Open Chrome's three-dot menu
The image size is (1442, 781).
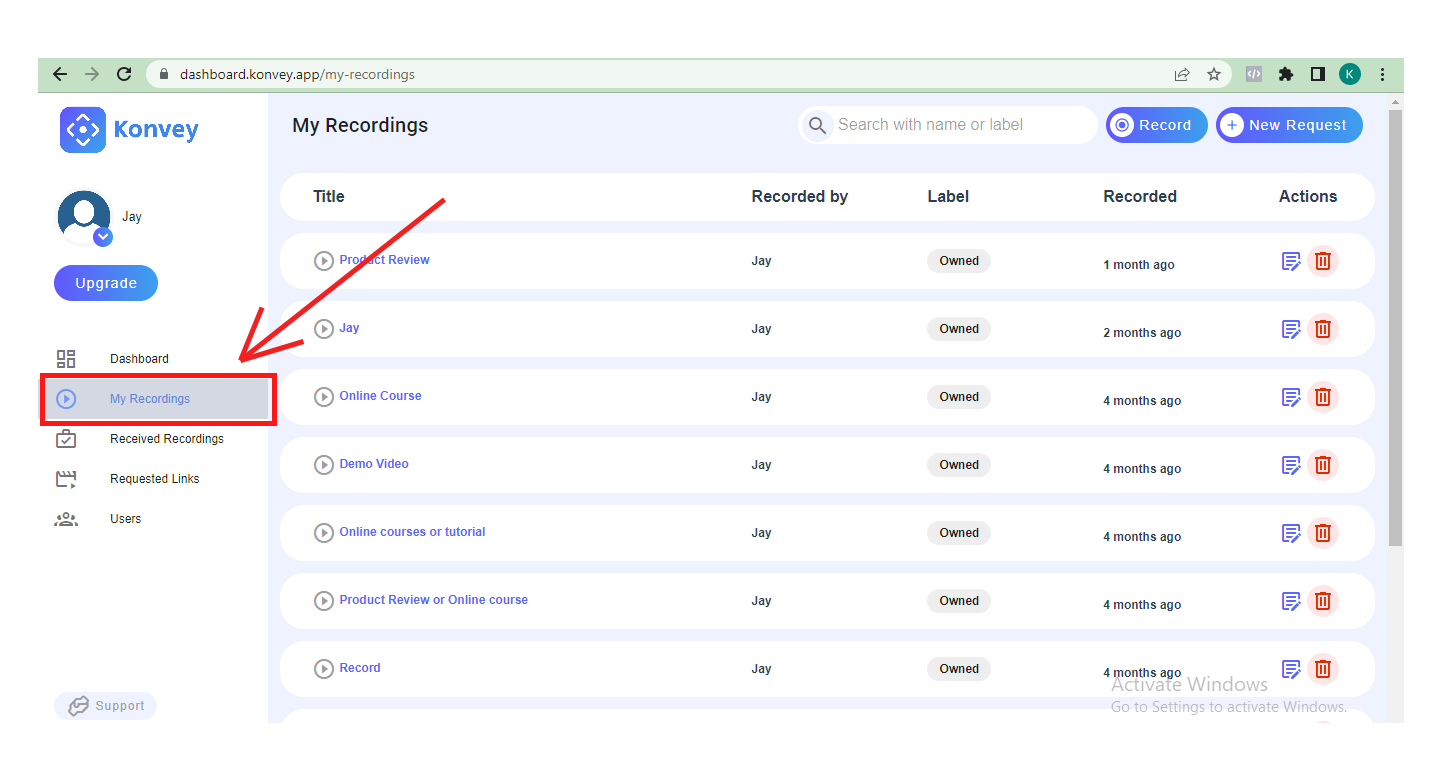coord(1383,74)
